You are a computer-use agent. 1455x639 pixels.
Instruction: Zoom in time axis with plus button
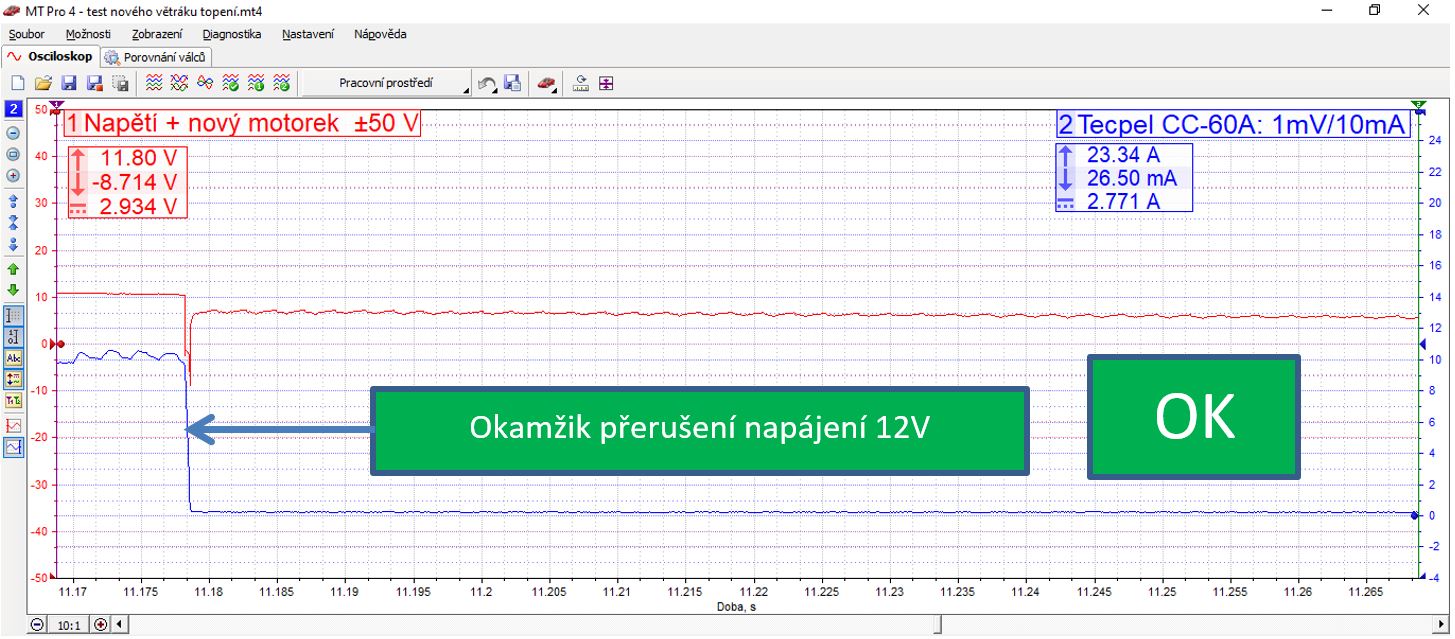point(101,624)
